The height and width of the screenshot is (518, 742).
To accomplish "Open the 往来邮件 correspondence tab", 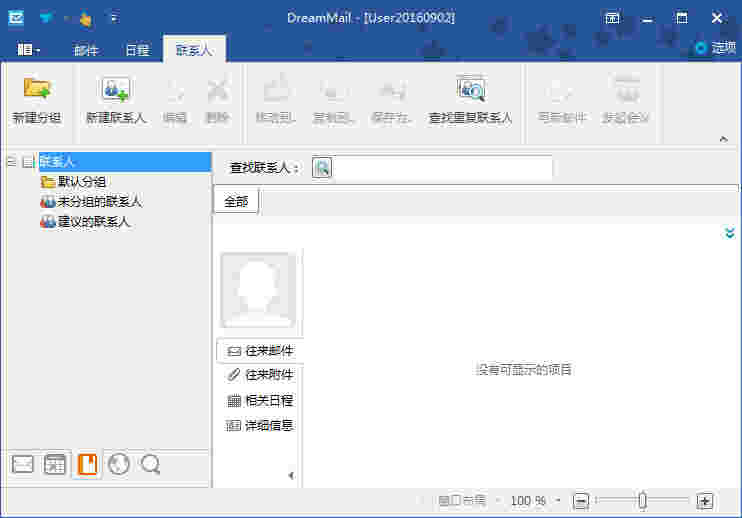I will coord(260,351).
